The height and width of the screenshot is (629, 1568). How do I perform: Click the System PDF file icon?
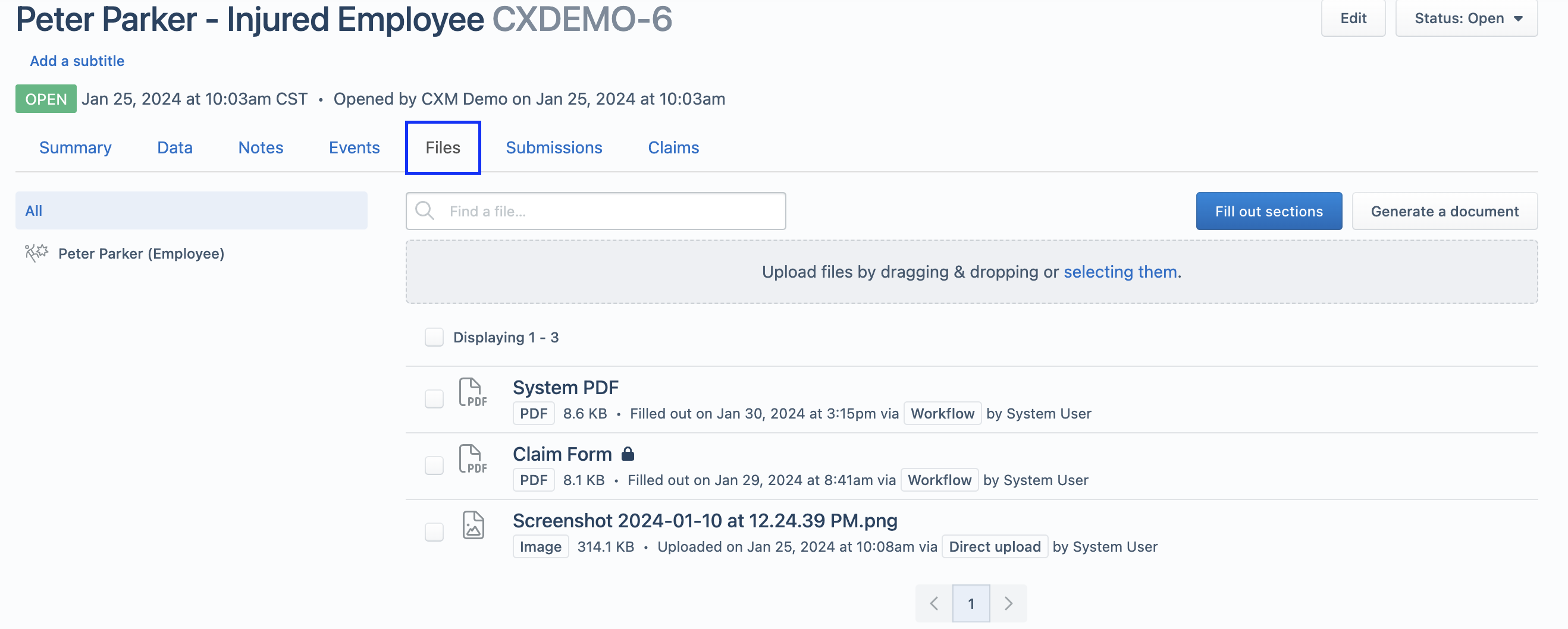click(472, 392)
